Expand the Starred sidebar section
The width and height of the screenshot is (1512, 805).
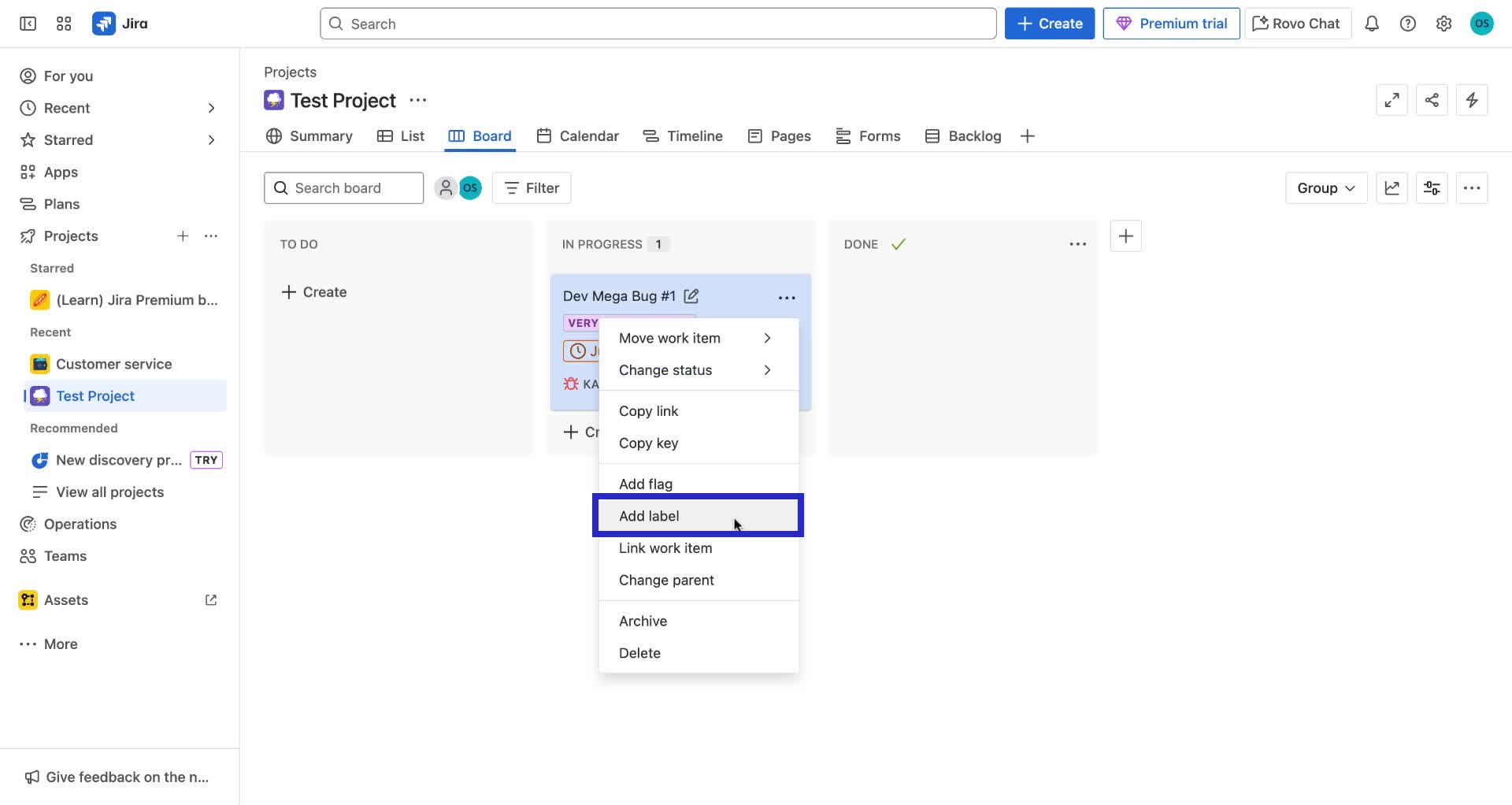click(211, 139)
